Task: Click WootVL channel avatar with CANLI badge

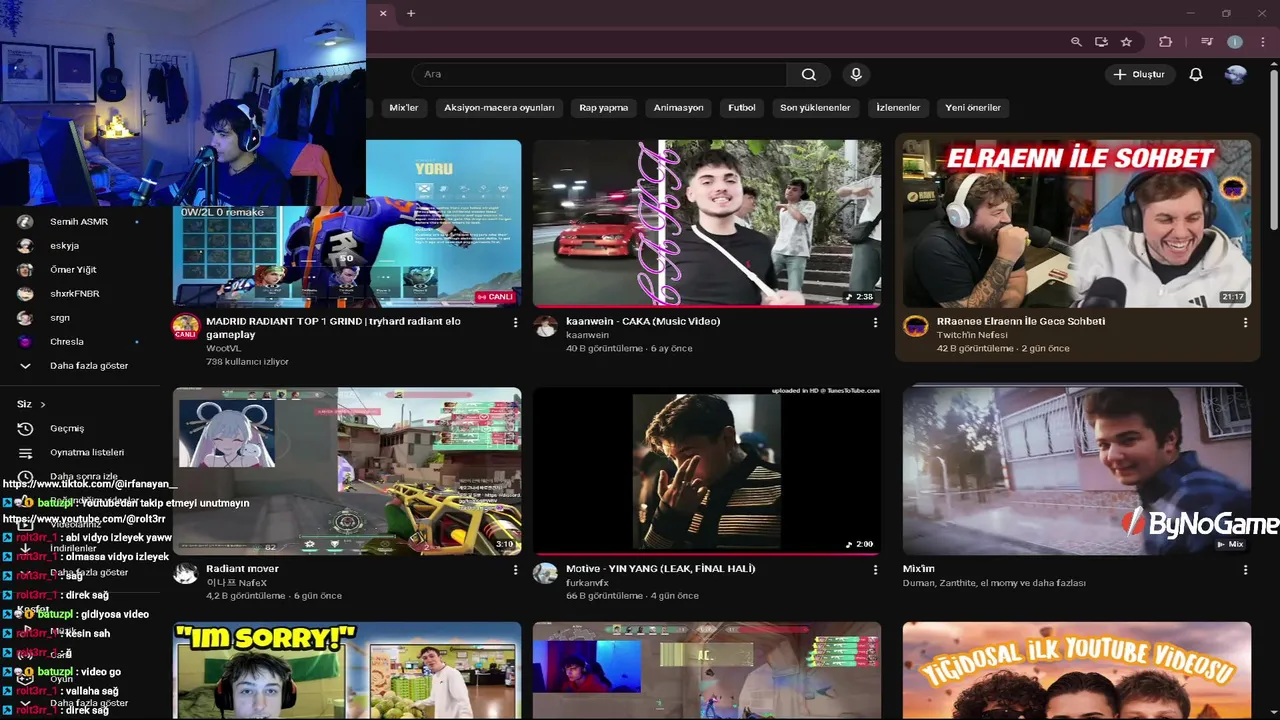Action: (185, 327)
